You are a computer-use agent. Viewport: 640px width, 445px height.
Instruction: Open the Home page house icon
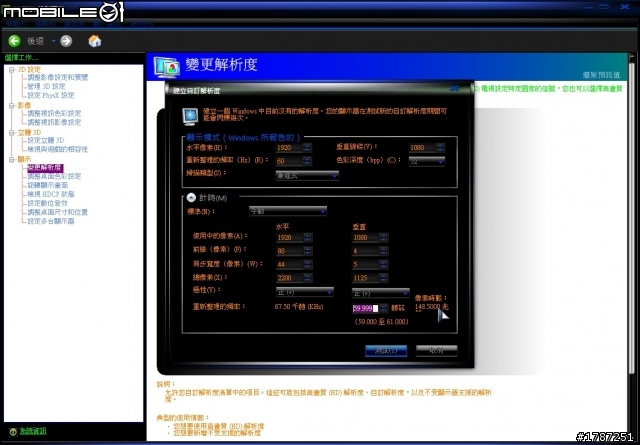[x=95, y=41]
